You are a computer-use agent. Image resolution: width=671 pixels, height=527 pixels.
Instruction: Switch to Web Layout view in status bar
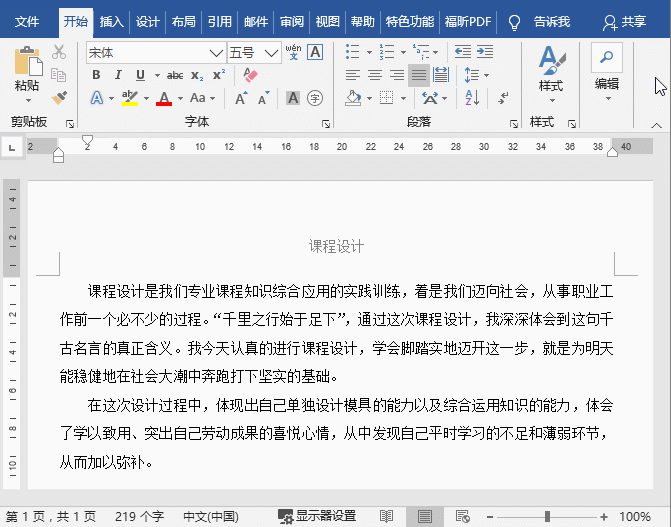[463, 516]
